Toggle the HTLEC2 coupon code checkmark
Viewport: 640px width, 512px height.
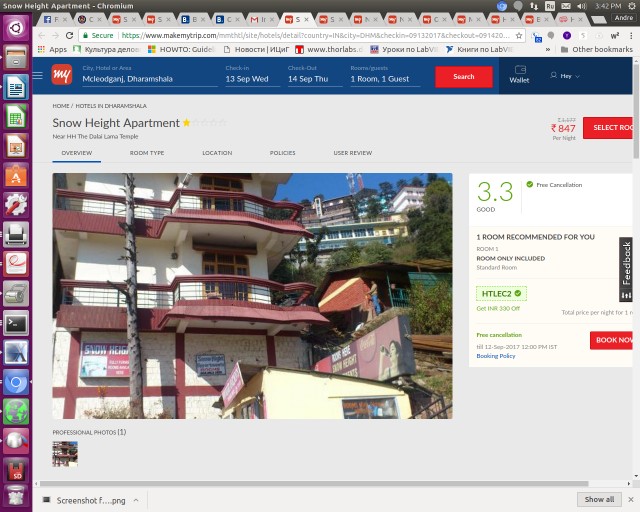click(518, 293)
